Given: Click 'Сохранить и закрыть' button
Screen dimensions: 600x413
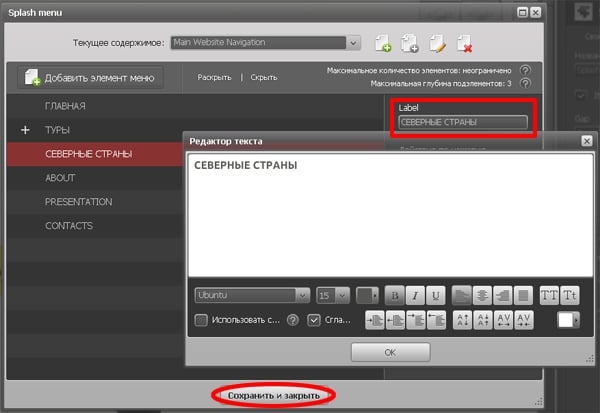Looking at the screenshot, I should tap(273, 395).
